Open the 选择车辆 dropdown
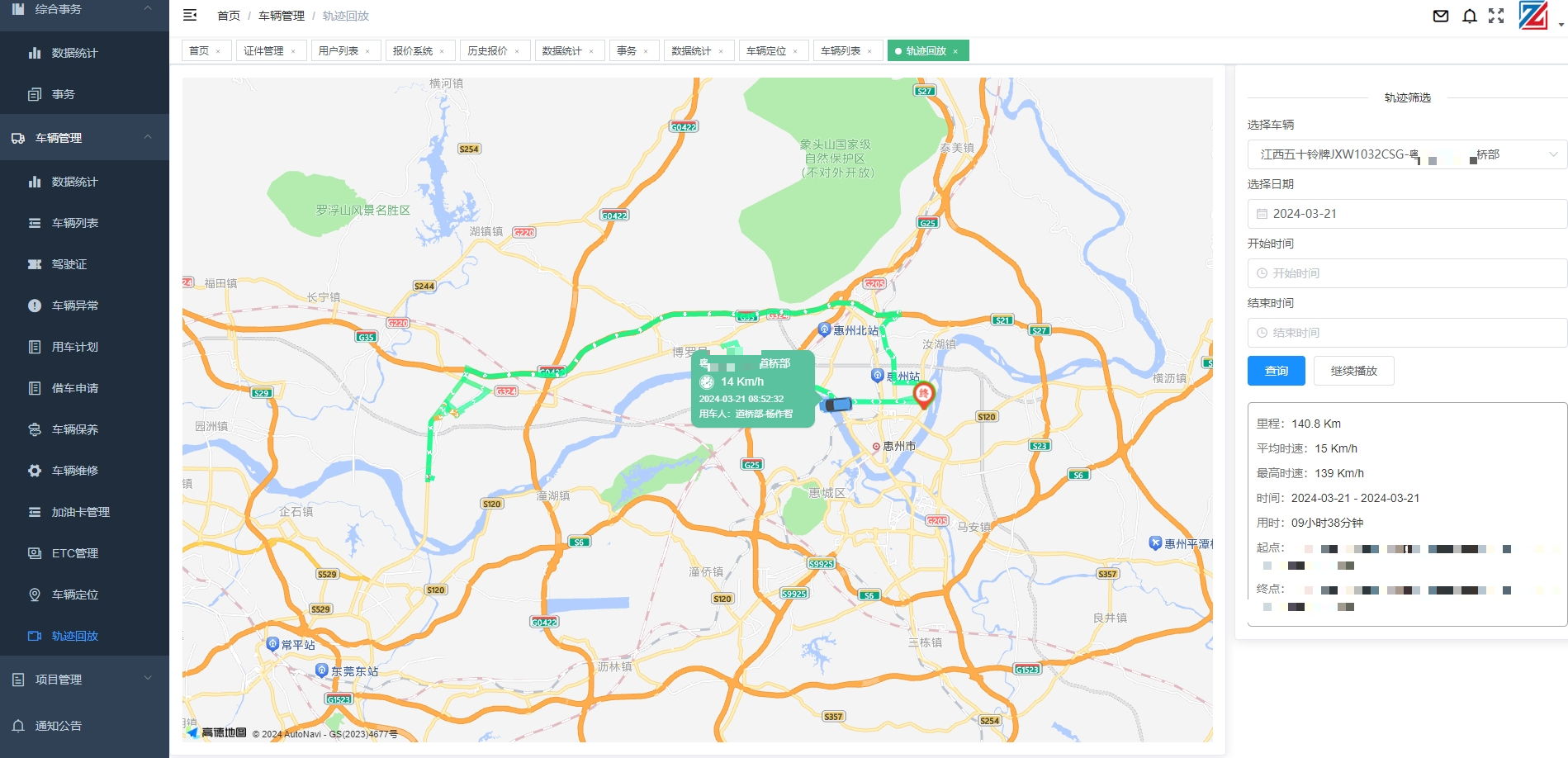Image resolution: width=1568 pixels, height=758 pixels. [x=1407, y=154]
